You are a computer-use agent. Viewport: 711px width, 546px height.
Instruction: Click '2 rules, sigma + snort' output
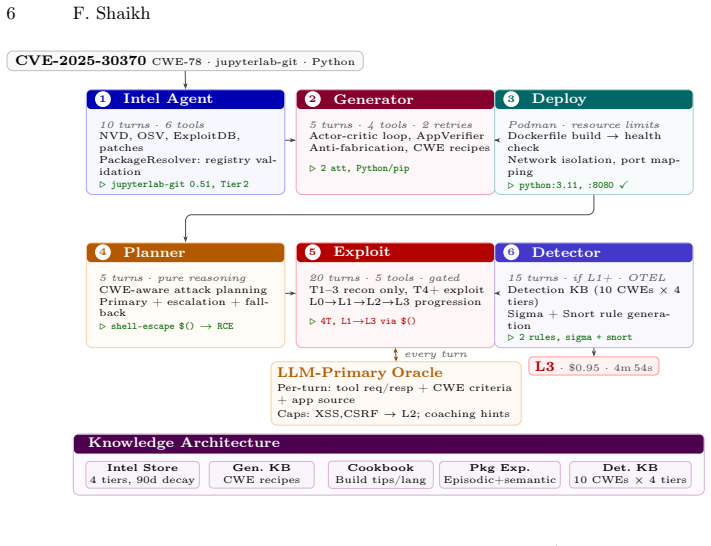point(570,337)
